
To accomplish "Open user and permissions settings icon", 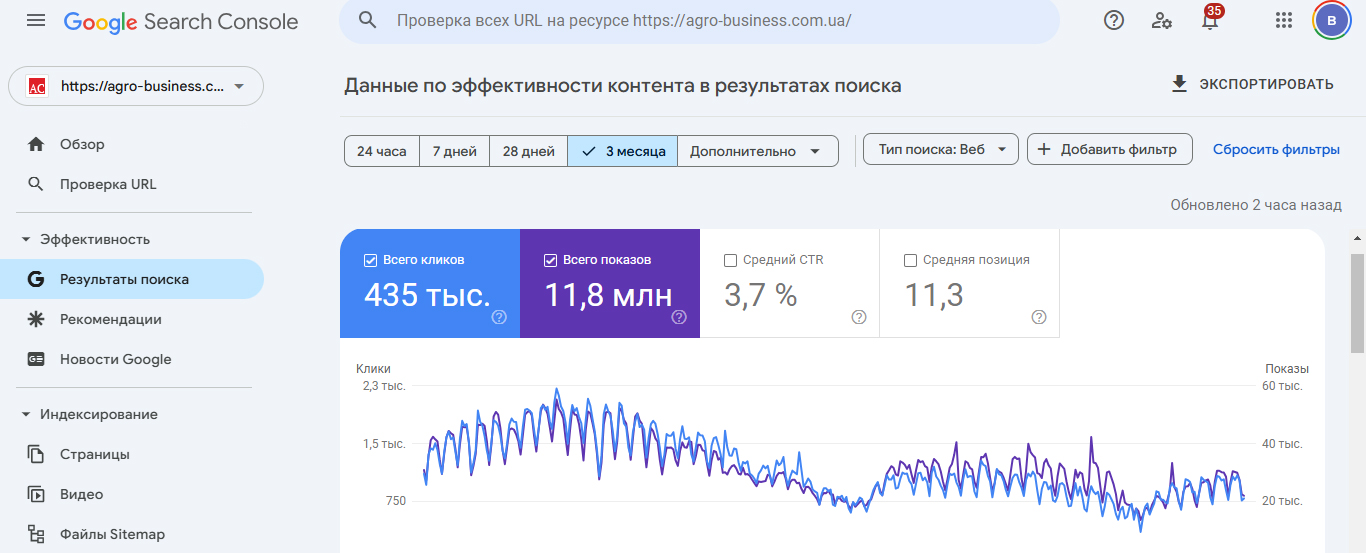I will point(1162,20).
